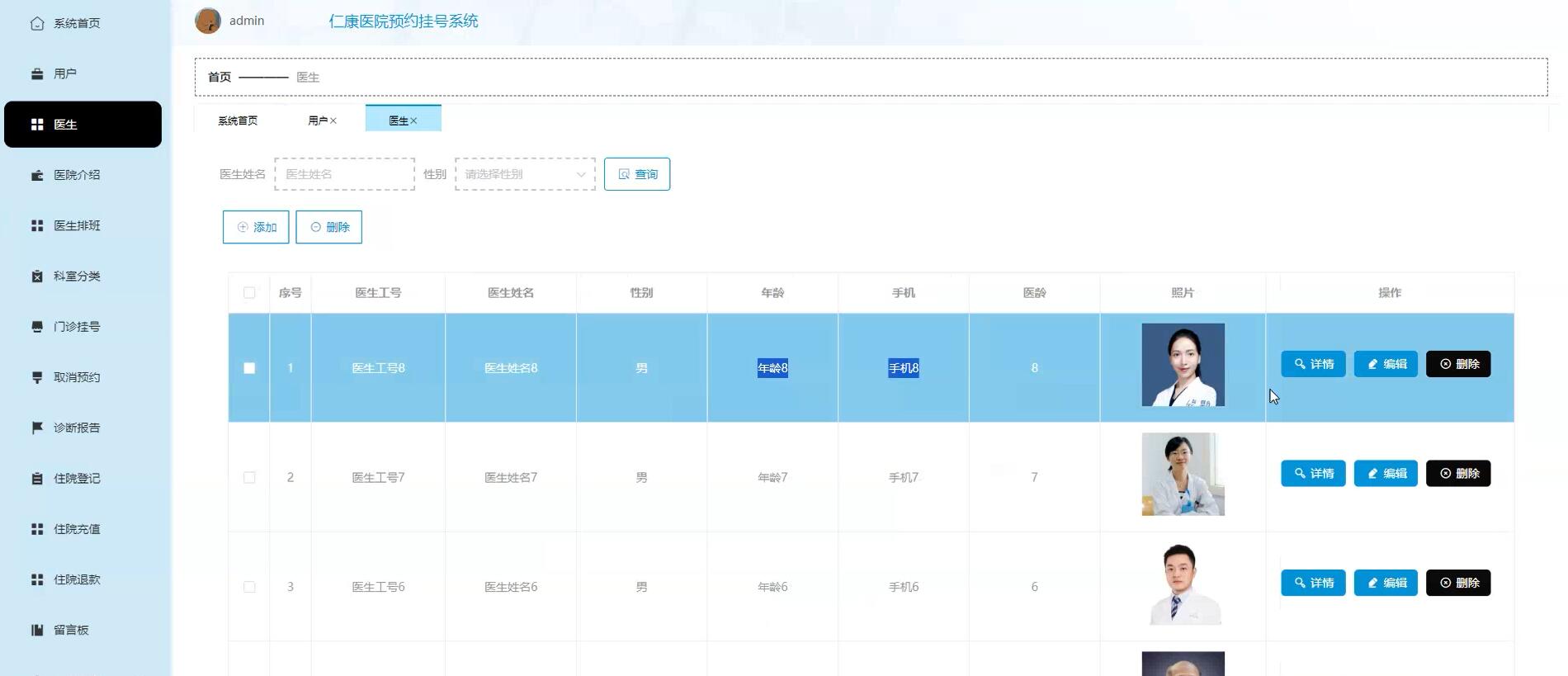Switch to the 系统首页 tab
1568x676 pixels.
point(238,121)
